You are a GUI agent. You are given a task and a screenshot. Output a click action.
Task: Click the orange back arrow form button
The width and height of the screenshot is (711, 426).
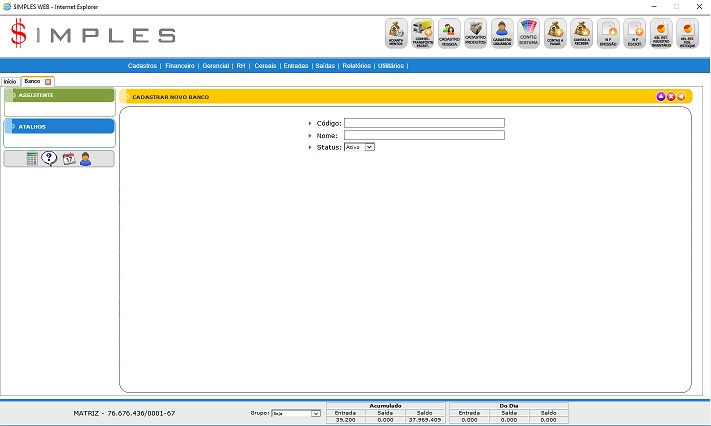(681, 97)
